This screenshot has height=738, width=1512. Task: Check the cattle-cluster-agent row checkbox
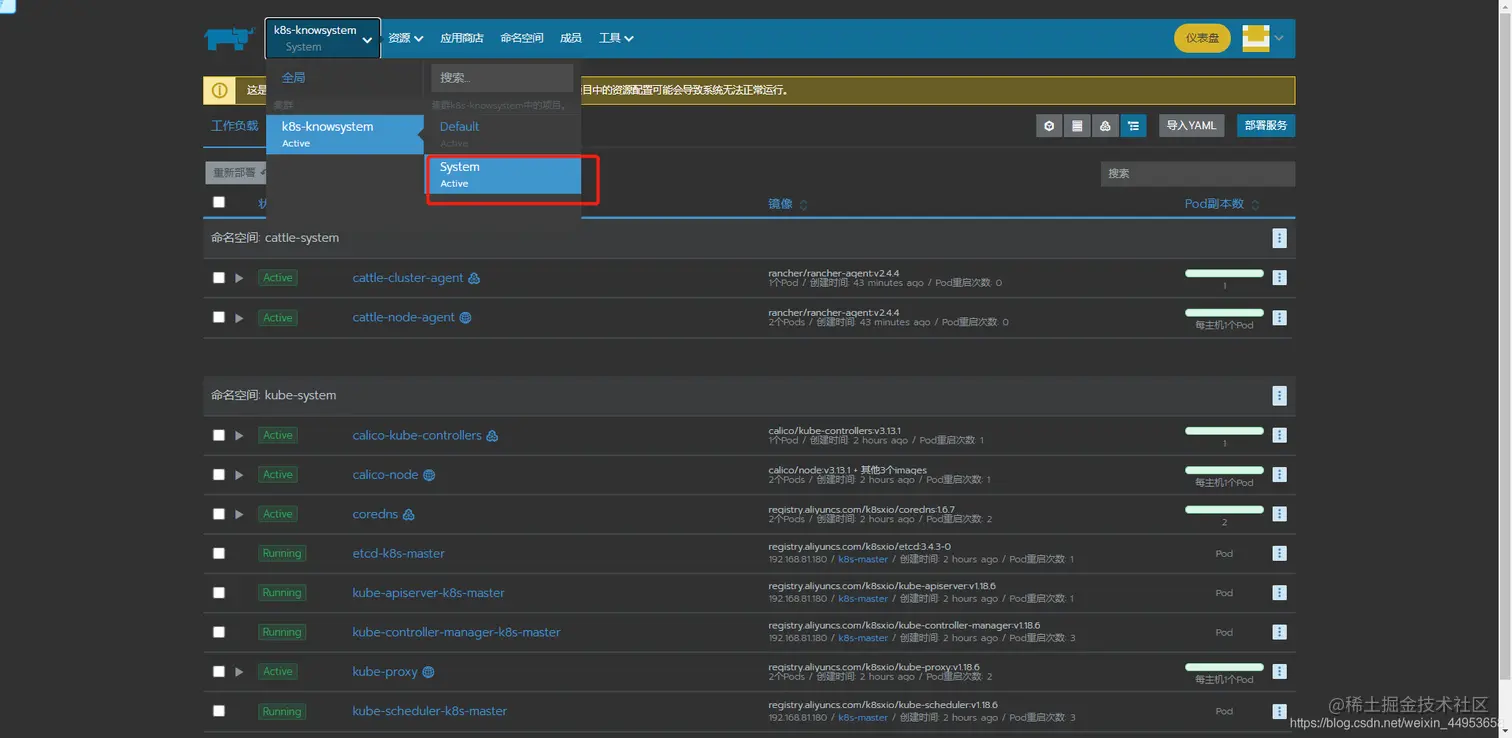[219, 278]
